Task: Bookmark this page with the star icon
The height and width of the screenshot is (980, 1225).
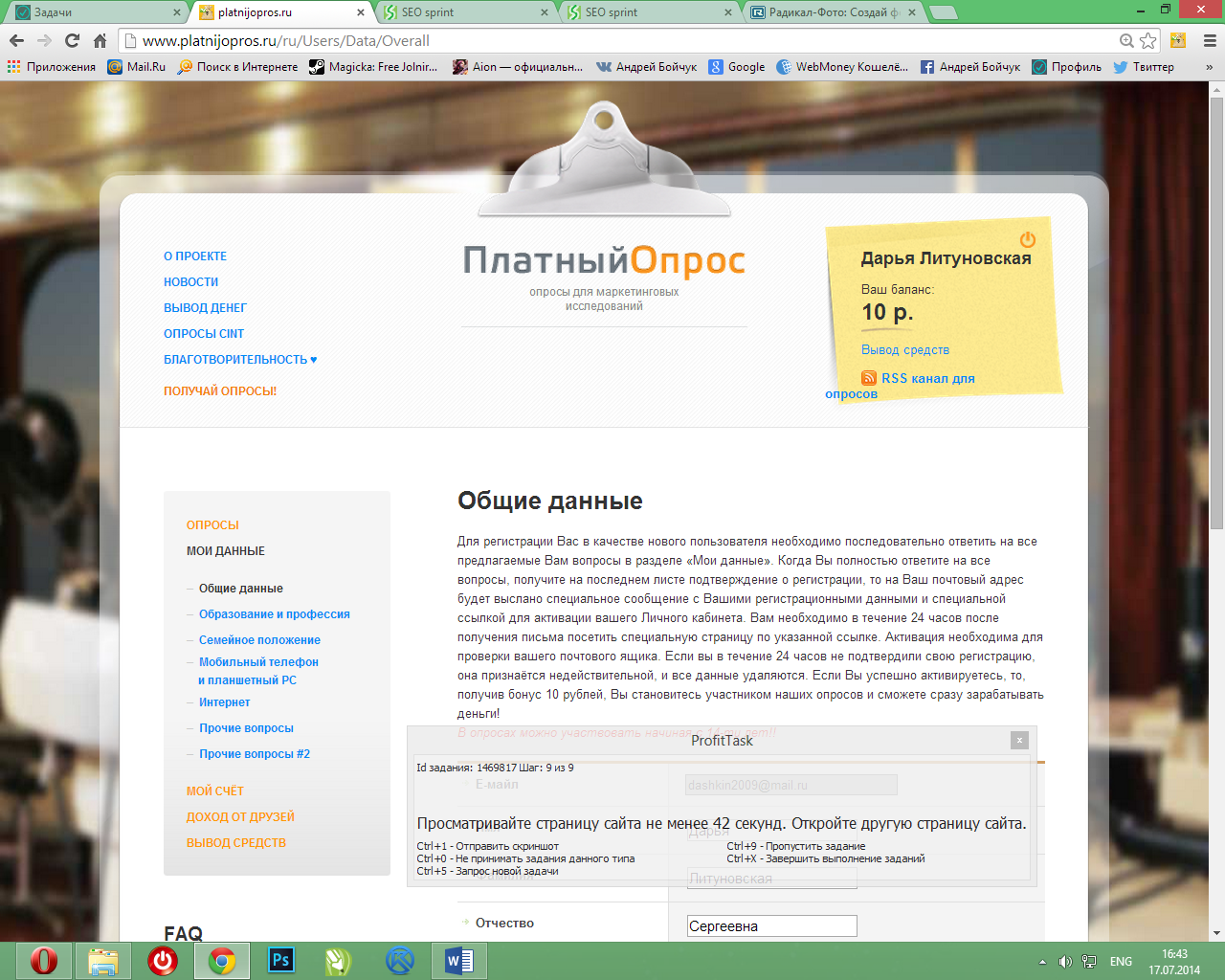Action: tap(1148, 40)
